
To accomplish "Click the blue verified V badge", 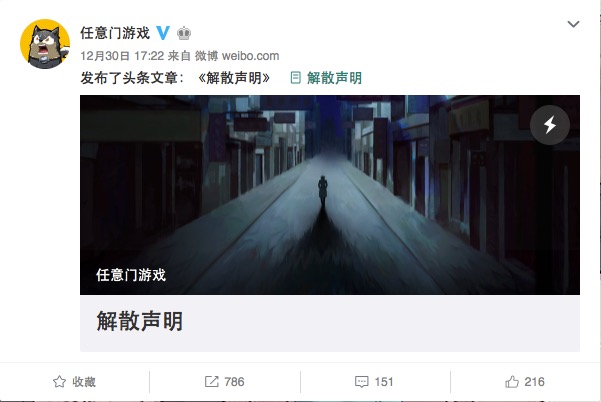I will point(163,33).
